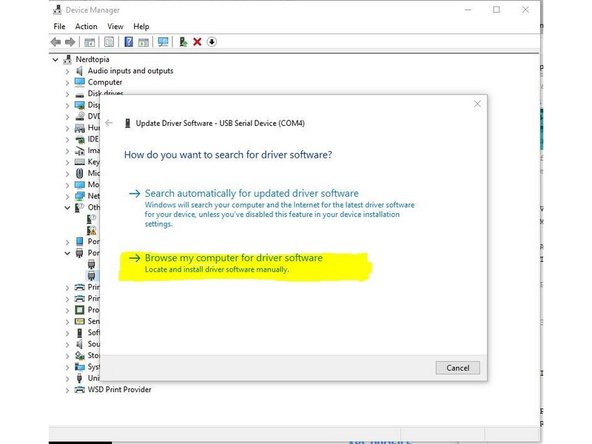Select the Nerdtopia root label
The height and width of the screenshot is (444, 592).
tap(92, 59)
